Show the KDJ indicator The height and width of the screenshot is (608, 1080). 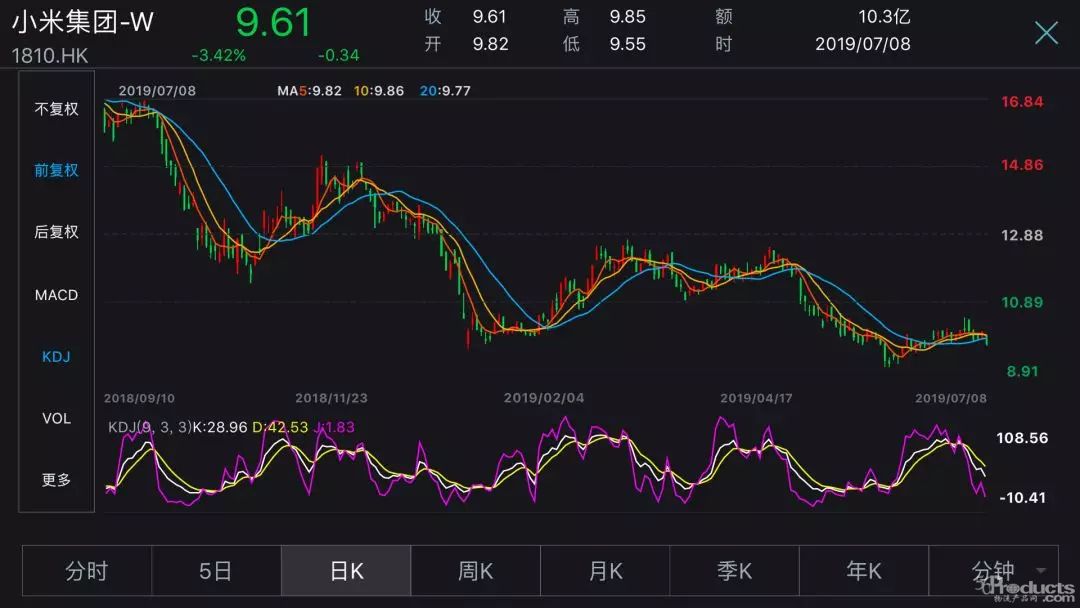click(x=56, y=356)
